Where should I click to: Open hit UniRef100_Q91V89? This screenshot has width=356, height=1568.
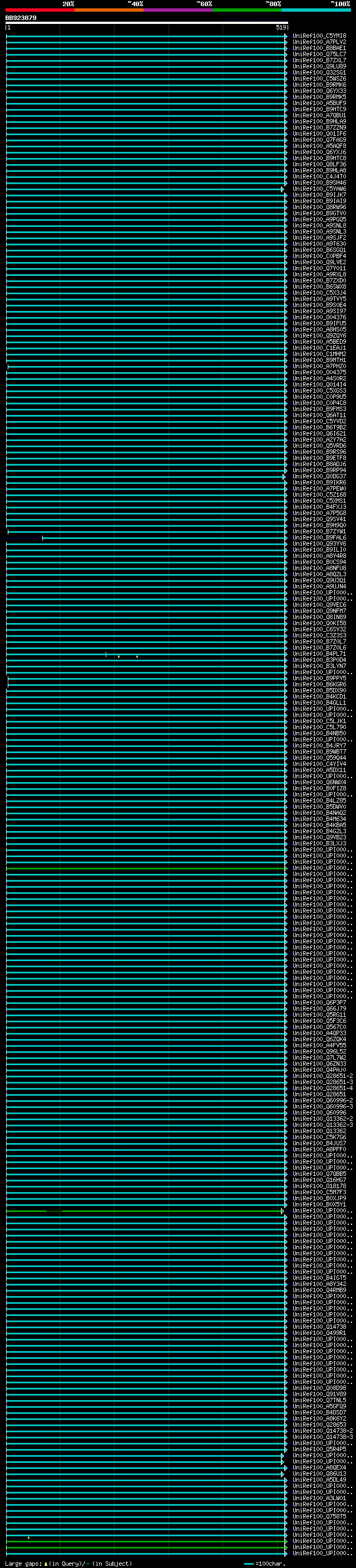tap(319, 1394)
